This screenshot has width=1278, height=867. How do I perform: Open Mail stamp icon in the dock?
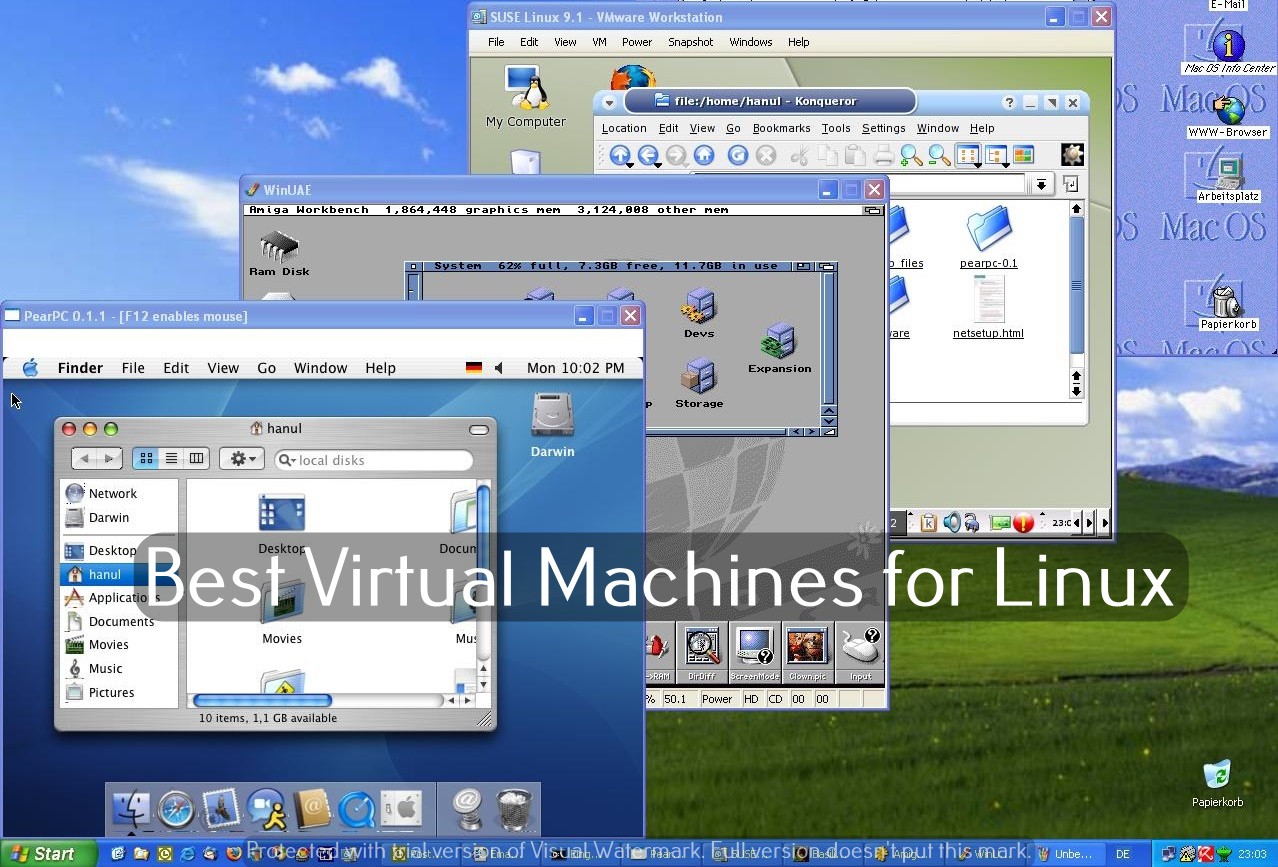pos(221,809)
